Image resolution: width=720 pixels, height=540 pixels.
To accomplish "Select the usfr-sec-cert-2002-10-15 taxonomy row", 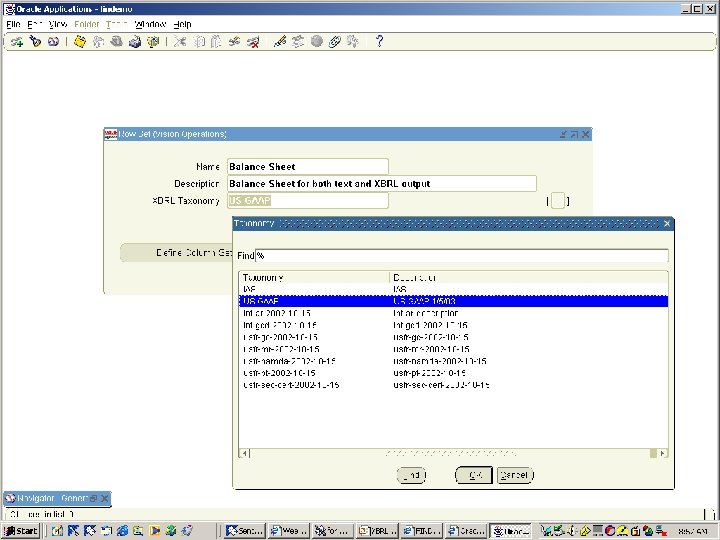I will pyautogui.click(x=453, y=385).
